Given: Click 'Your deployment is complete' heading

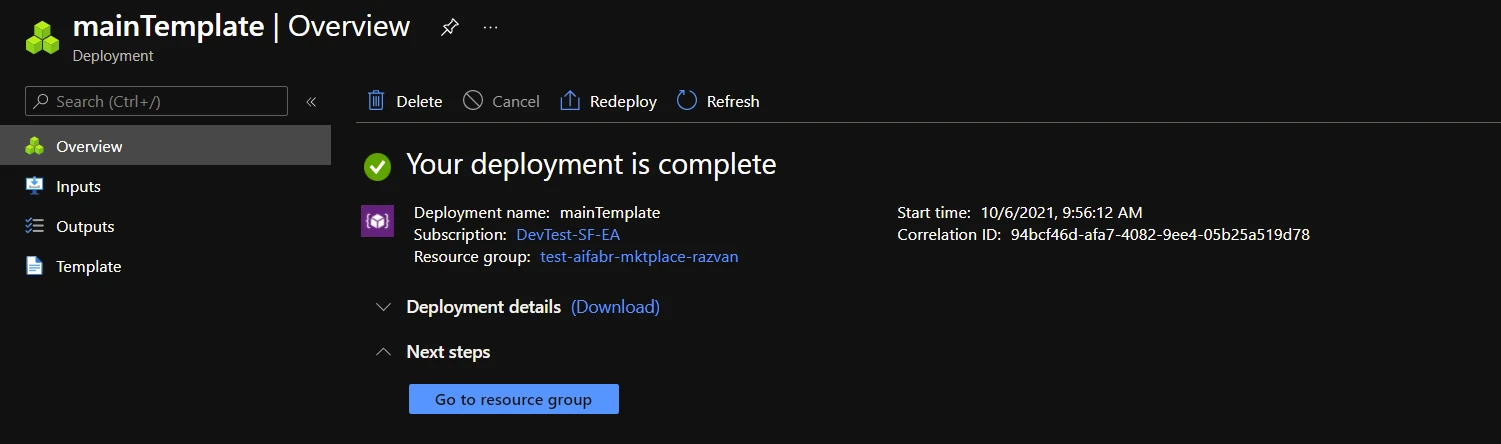Looking at the screenshot, I should [591, 164].
